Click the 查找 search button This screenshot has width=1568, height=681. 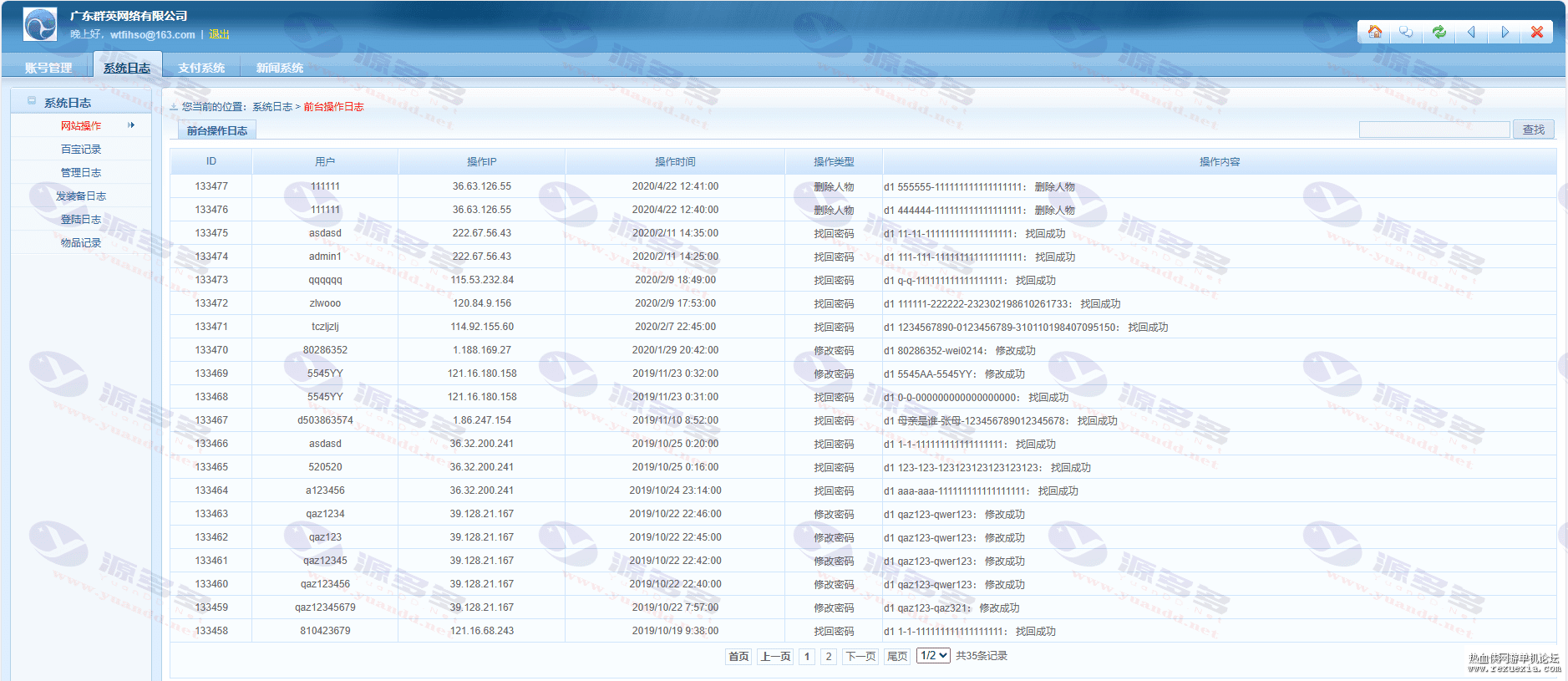tap(1534, 130)
